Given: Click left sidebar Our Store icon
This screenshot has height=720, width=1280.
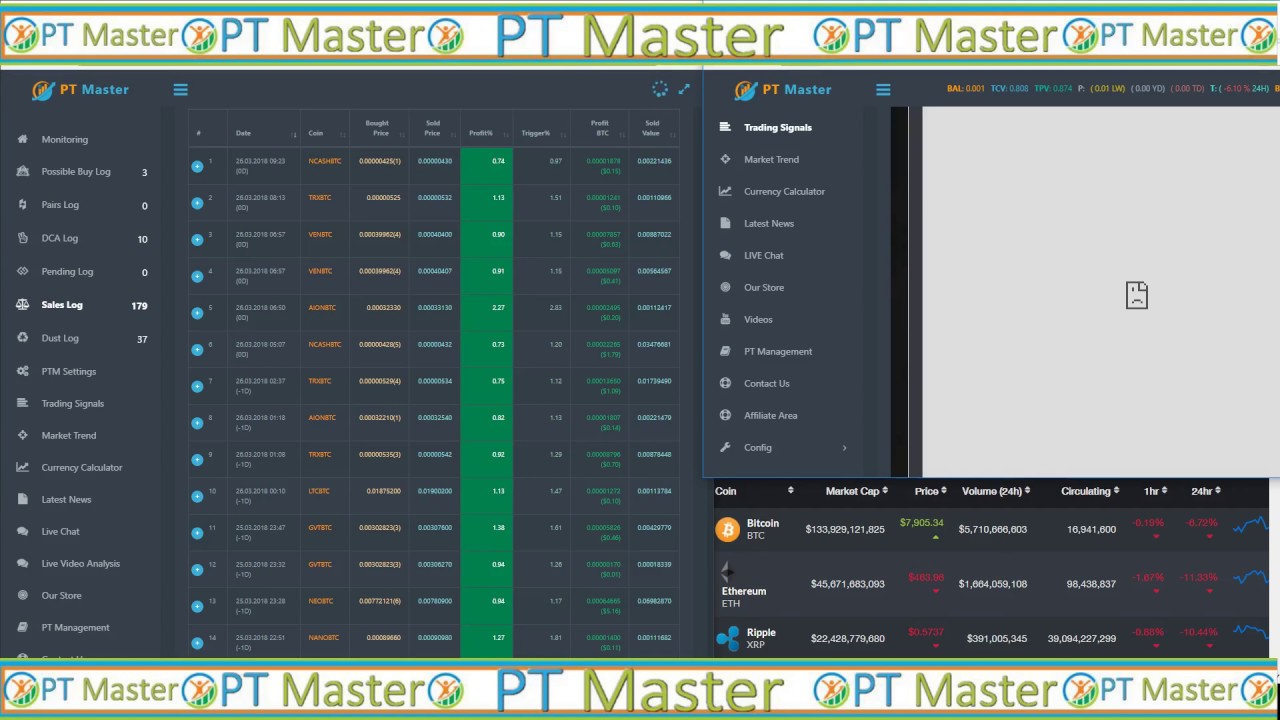Looking at the screenshot, I should click(22, 595).
